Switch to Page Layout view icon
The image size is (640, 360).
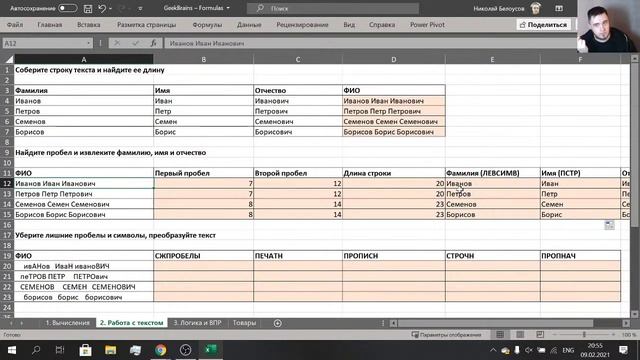520,335
